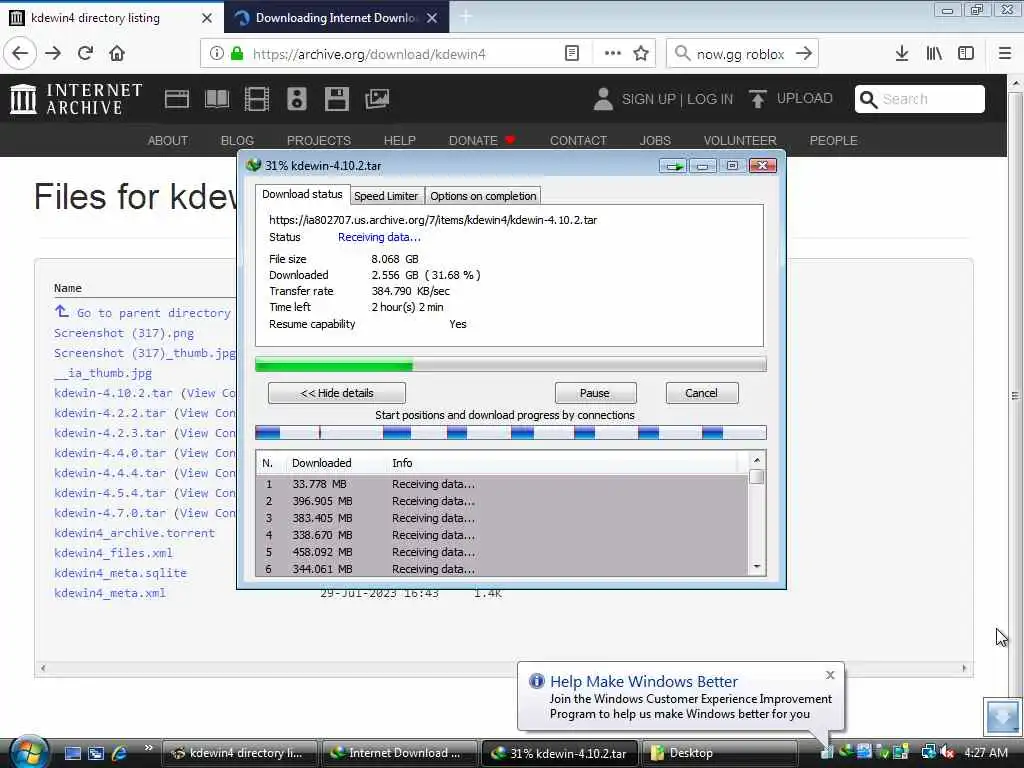Toggle reader view icon in address bar
Screen dimensions: 1024x768
(x=571, y=54)
